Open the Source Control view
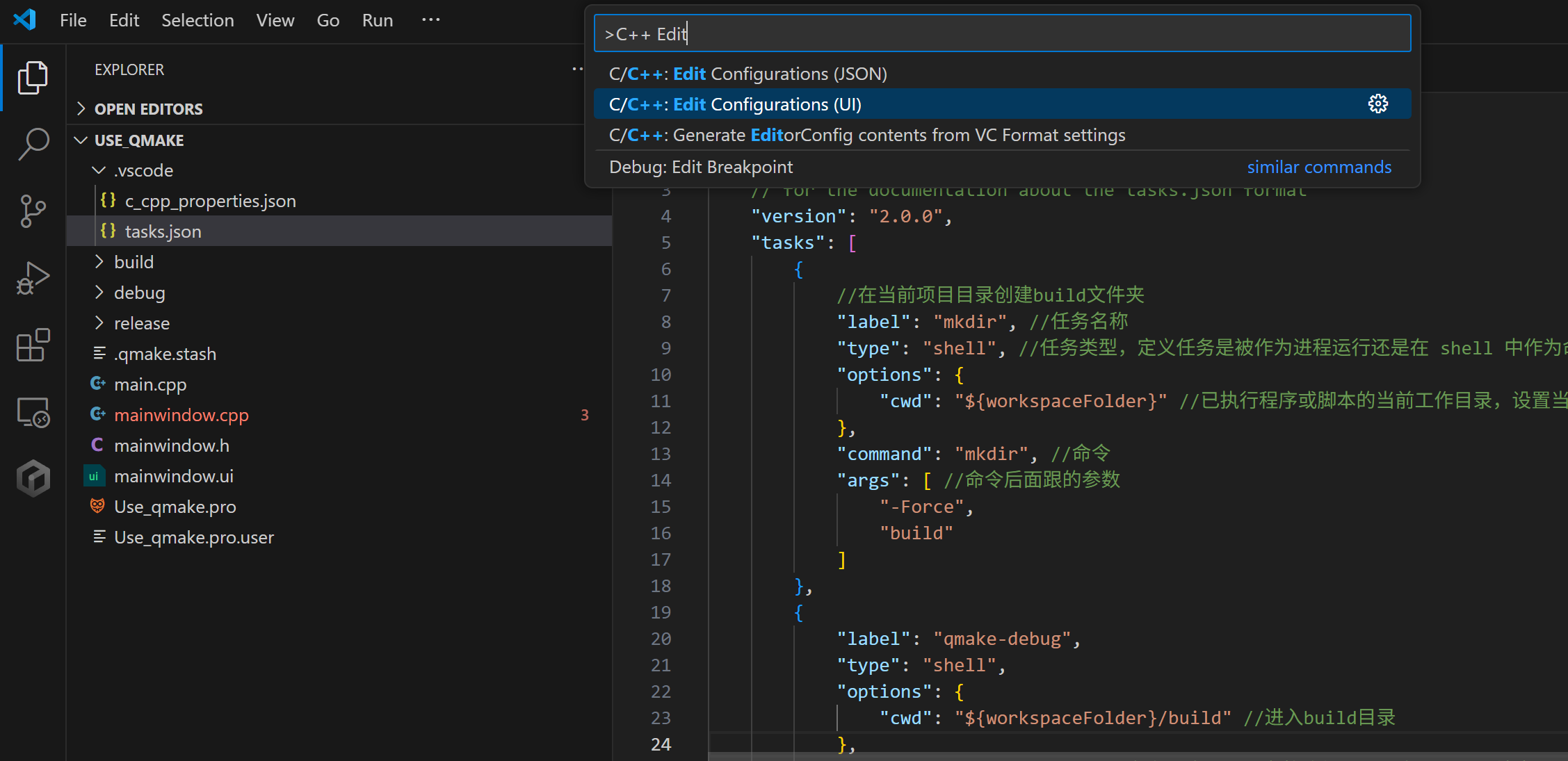 pos(33,211)
